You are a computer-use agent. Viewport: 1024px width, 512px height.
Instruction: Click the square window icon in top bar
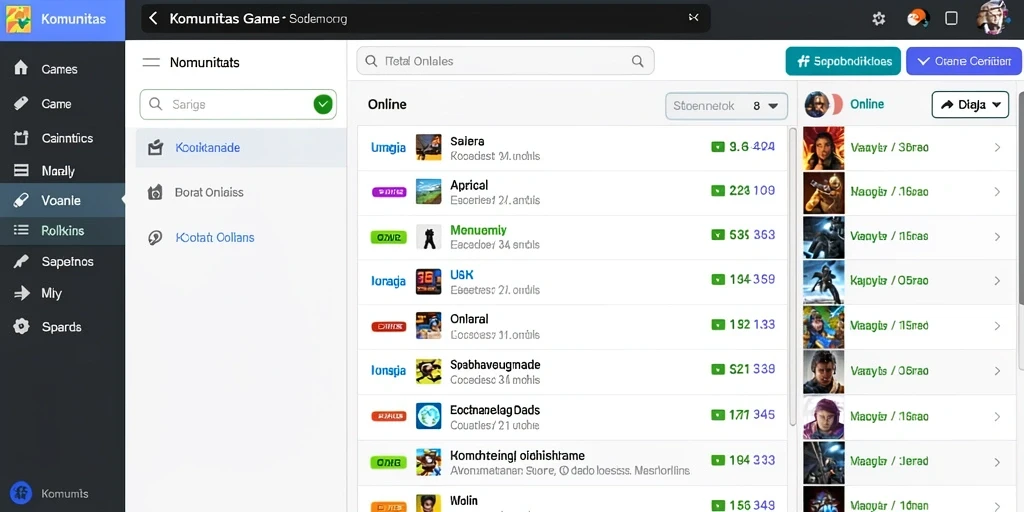click(952, 18)
